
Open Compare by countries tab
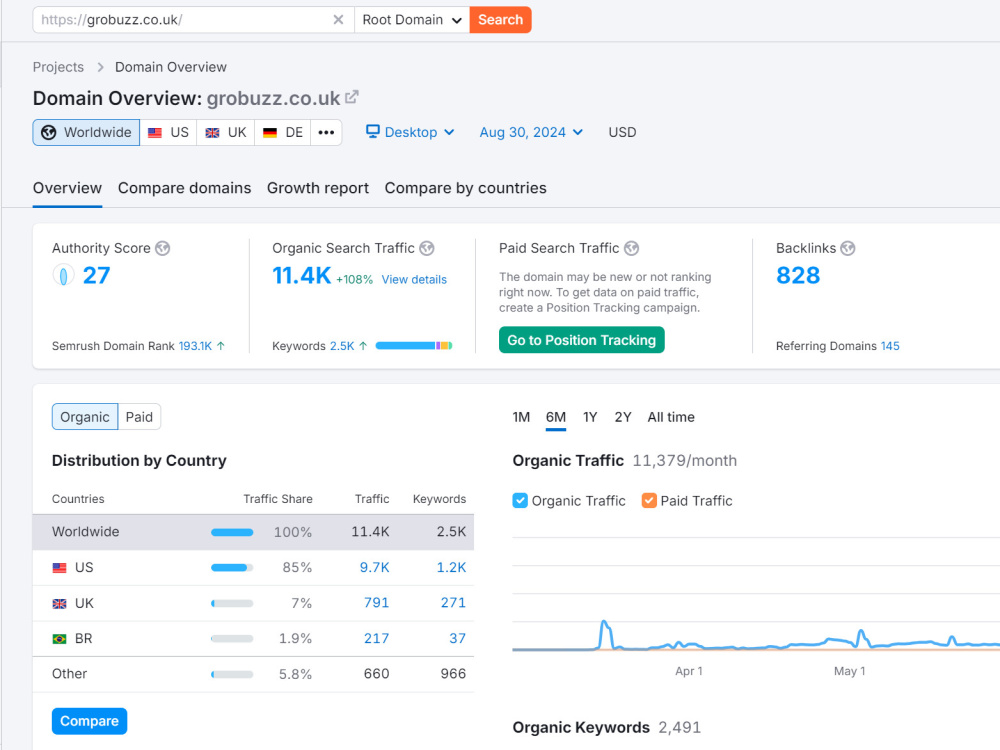466,188
